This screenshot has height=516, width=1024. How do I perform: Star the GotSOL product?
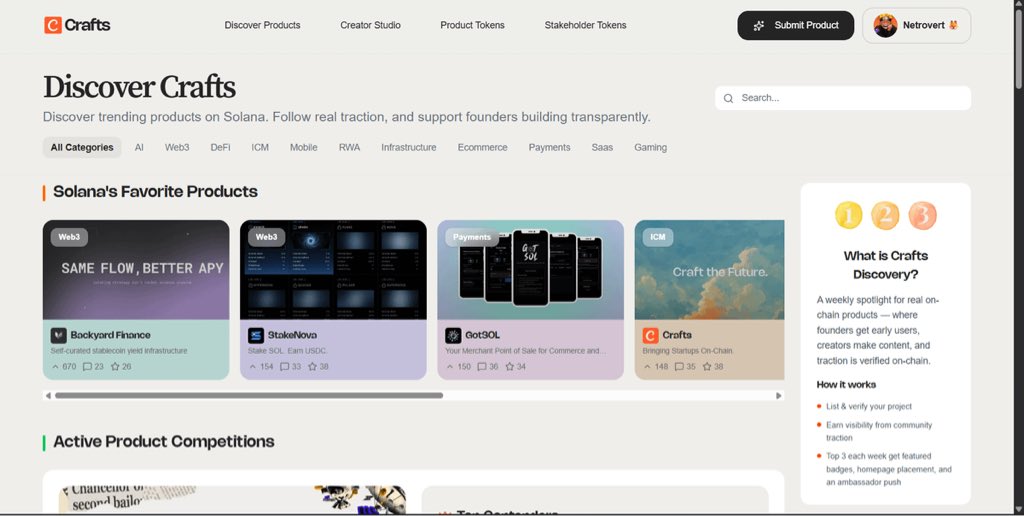(x=509, y=366)
